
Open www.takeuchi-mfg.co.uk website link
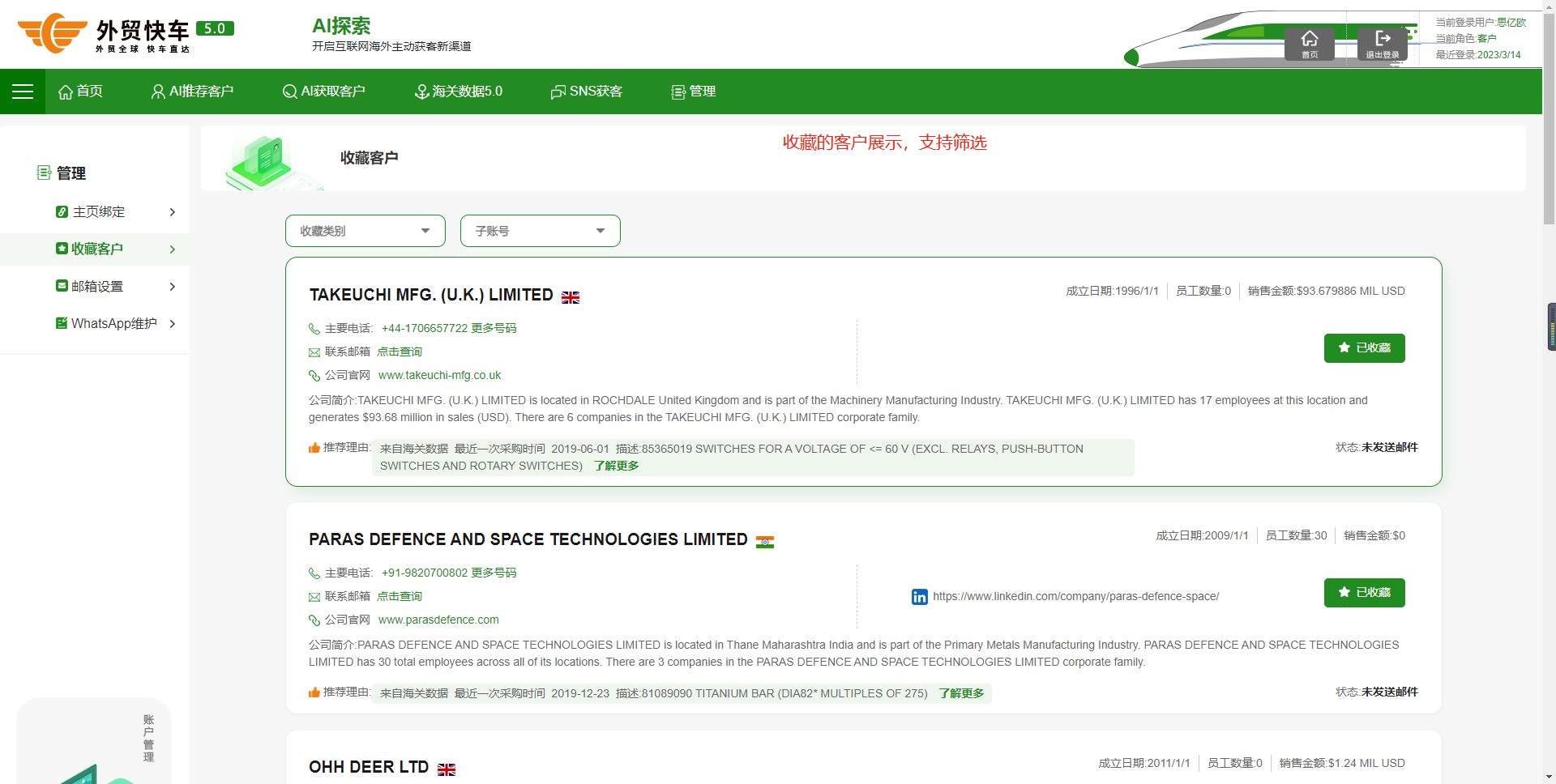coord(439,375)
